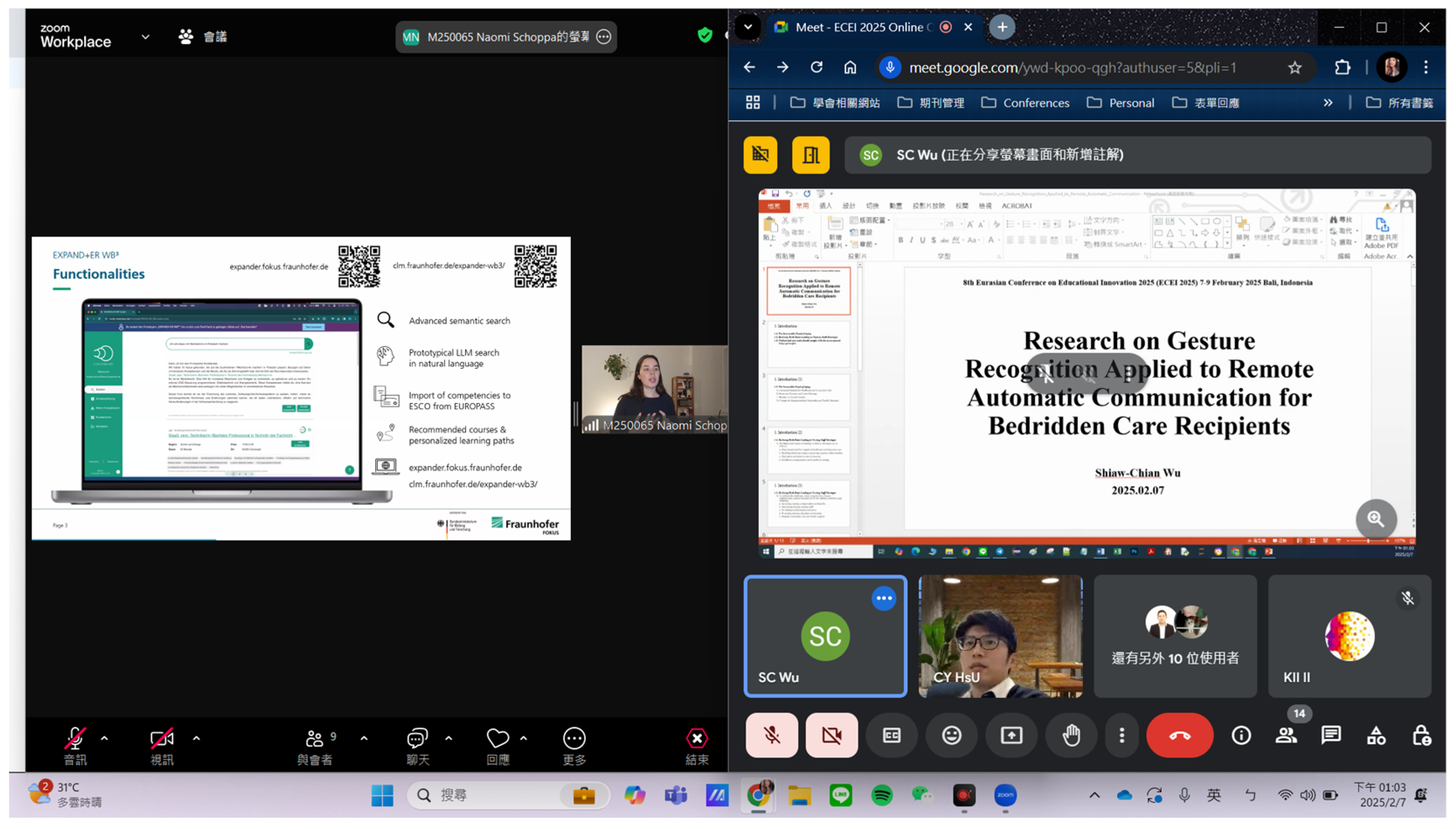Screen dimensions: 1456x829
Task: Toggle closed captions in Meet
Action: point(891,735)
